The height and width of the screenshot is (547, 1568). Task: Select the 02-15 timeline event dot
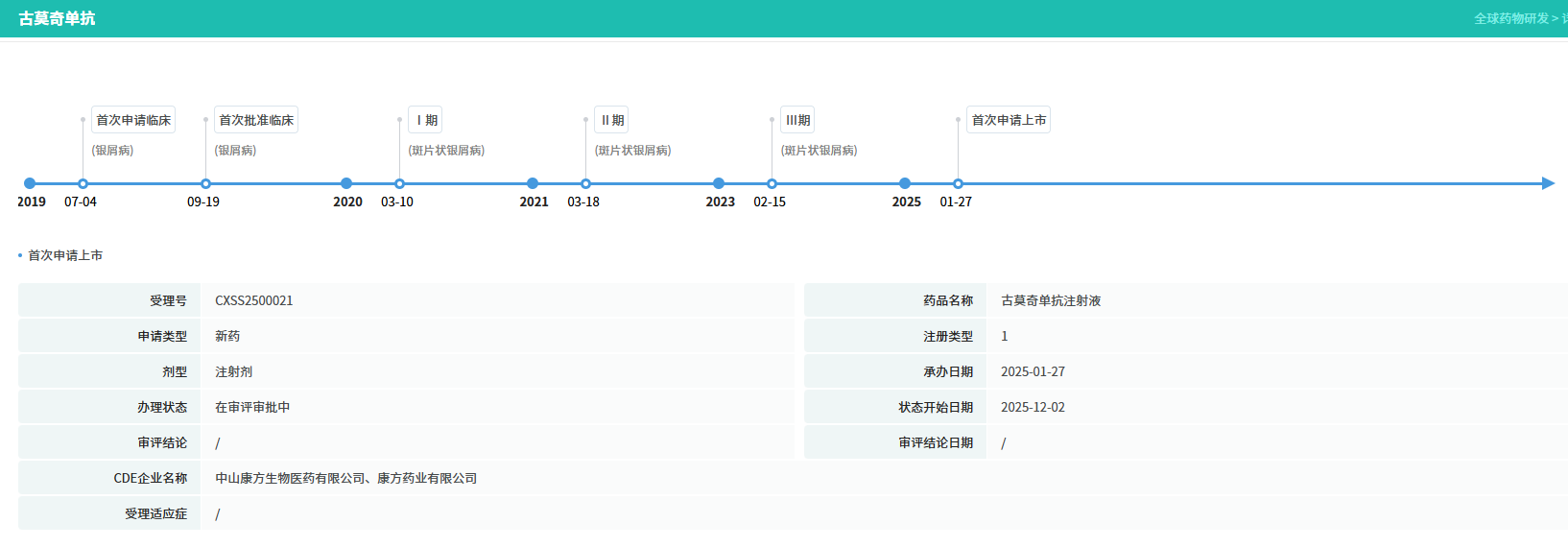point(772,183)
